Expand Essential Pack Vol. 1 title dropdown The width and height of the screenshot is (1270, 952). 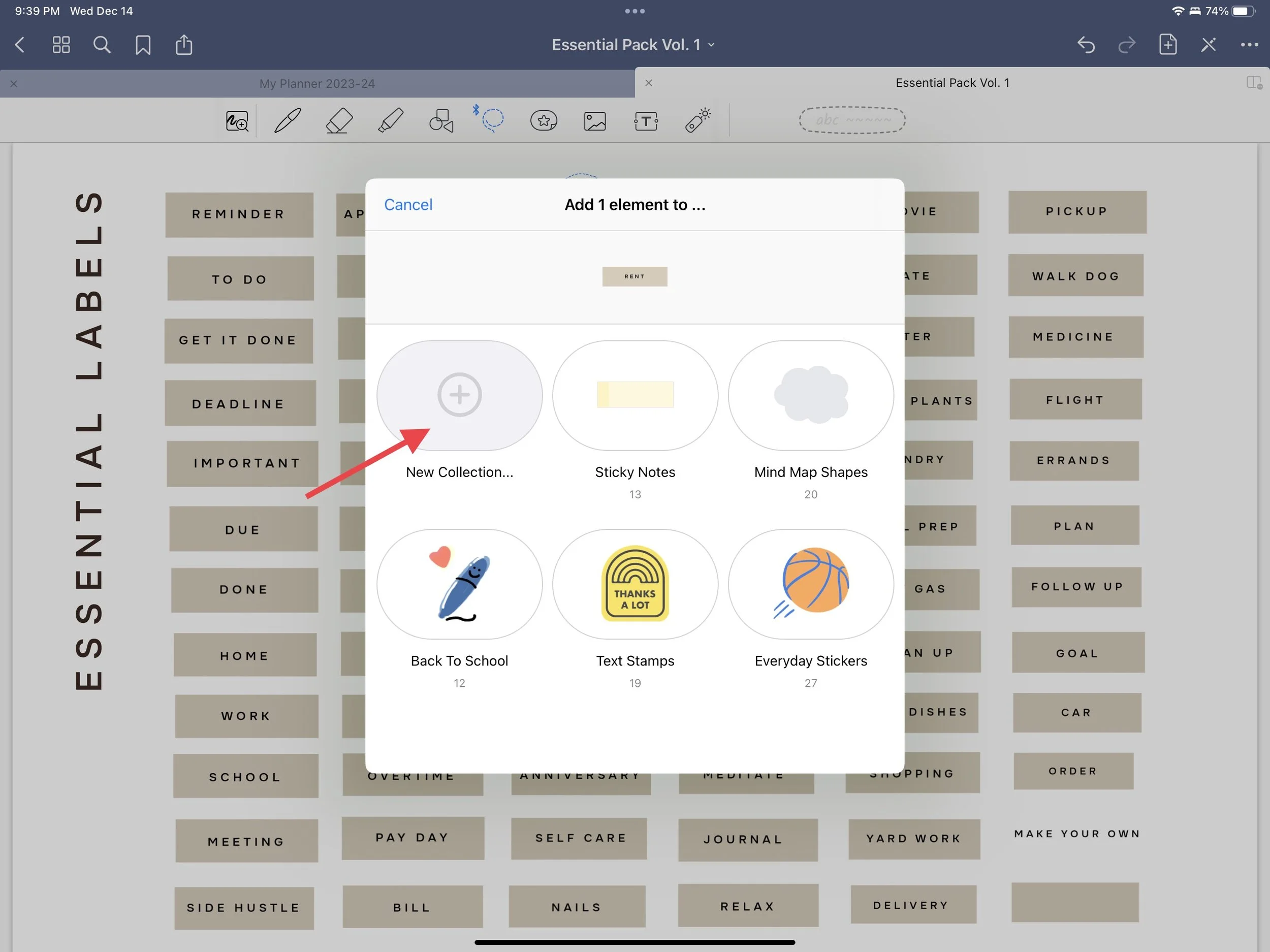click(634, 45)
